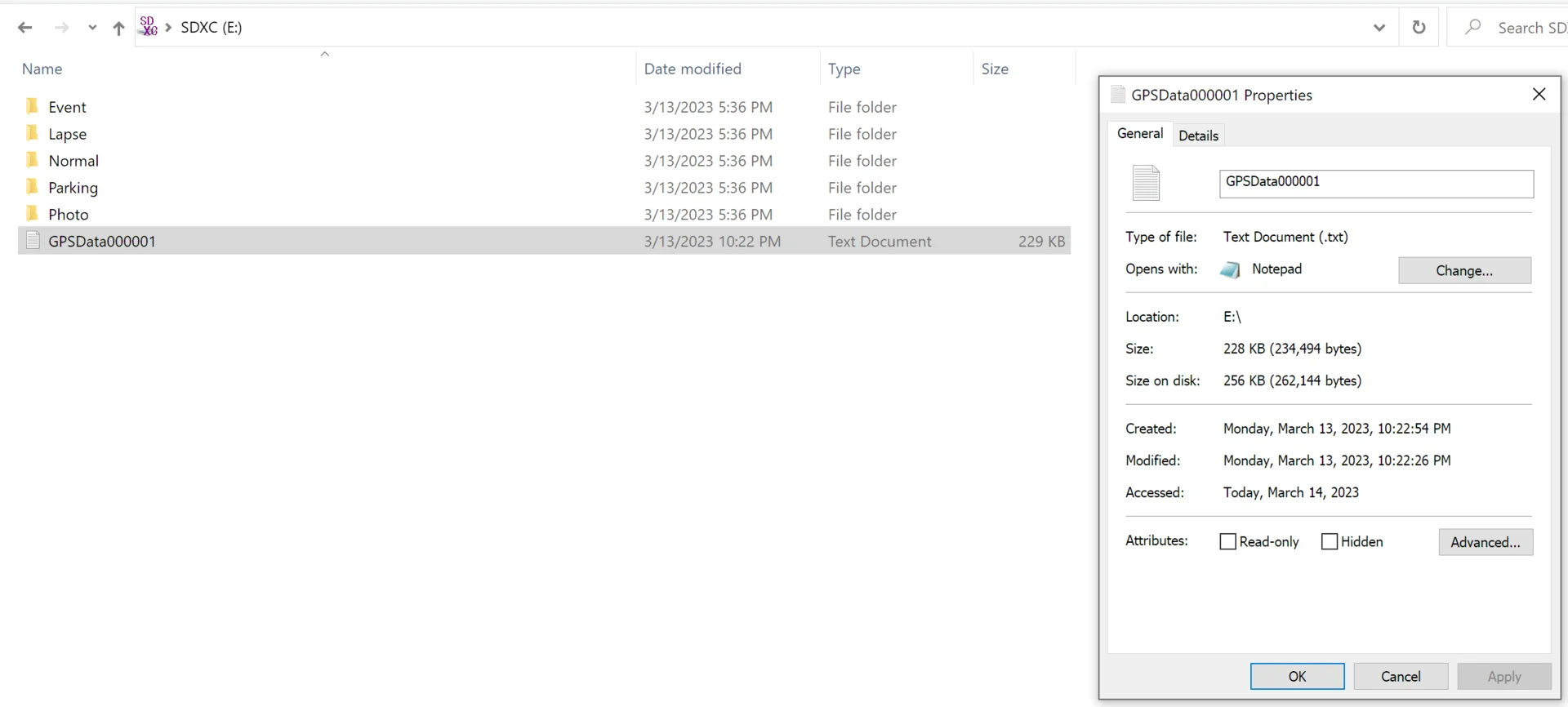Click the Created date value
Image resolution: width=1568 pixels, height=707 pixels.
[x=1337, y=429]
